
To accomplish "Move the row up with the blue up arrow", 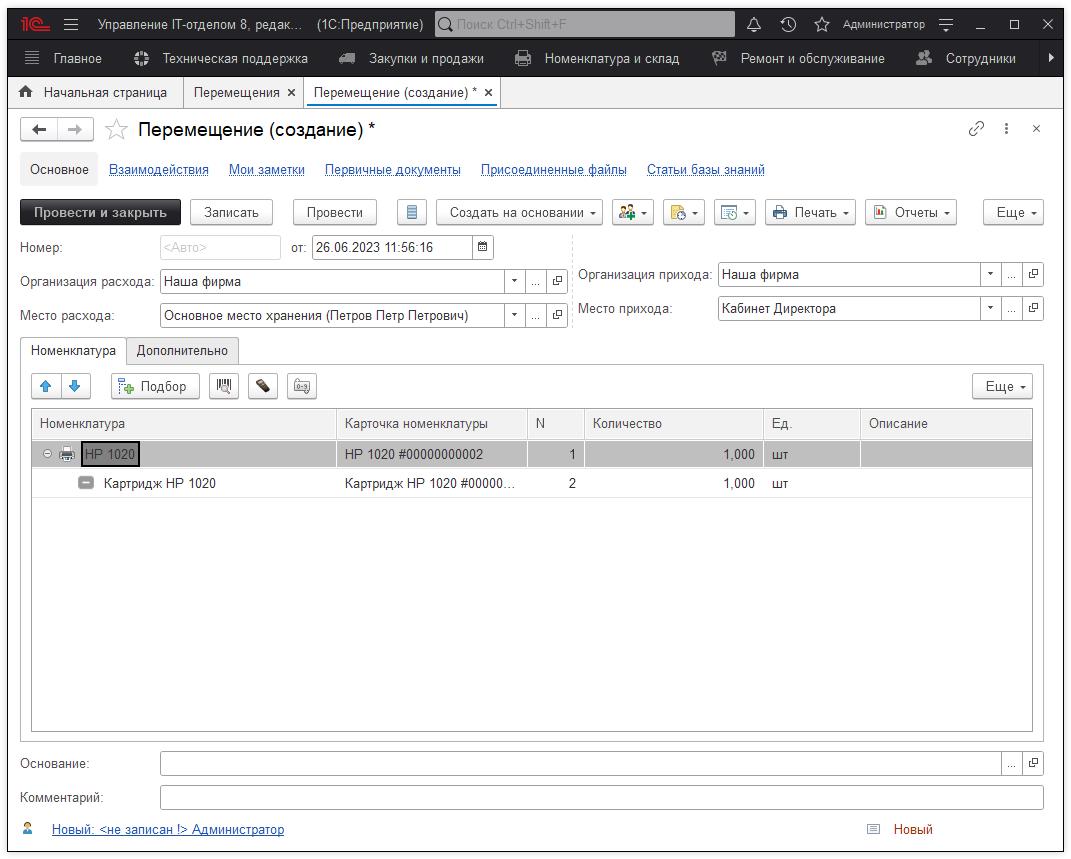I will [45, 386].
